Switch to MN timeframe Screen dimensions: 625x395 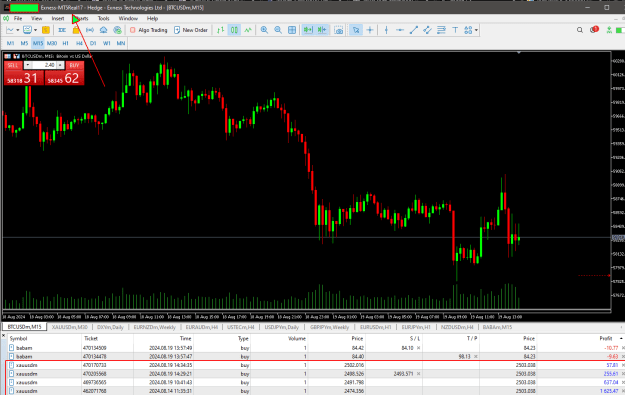[x=120, y=43]
